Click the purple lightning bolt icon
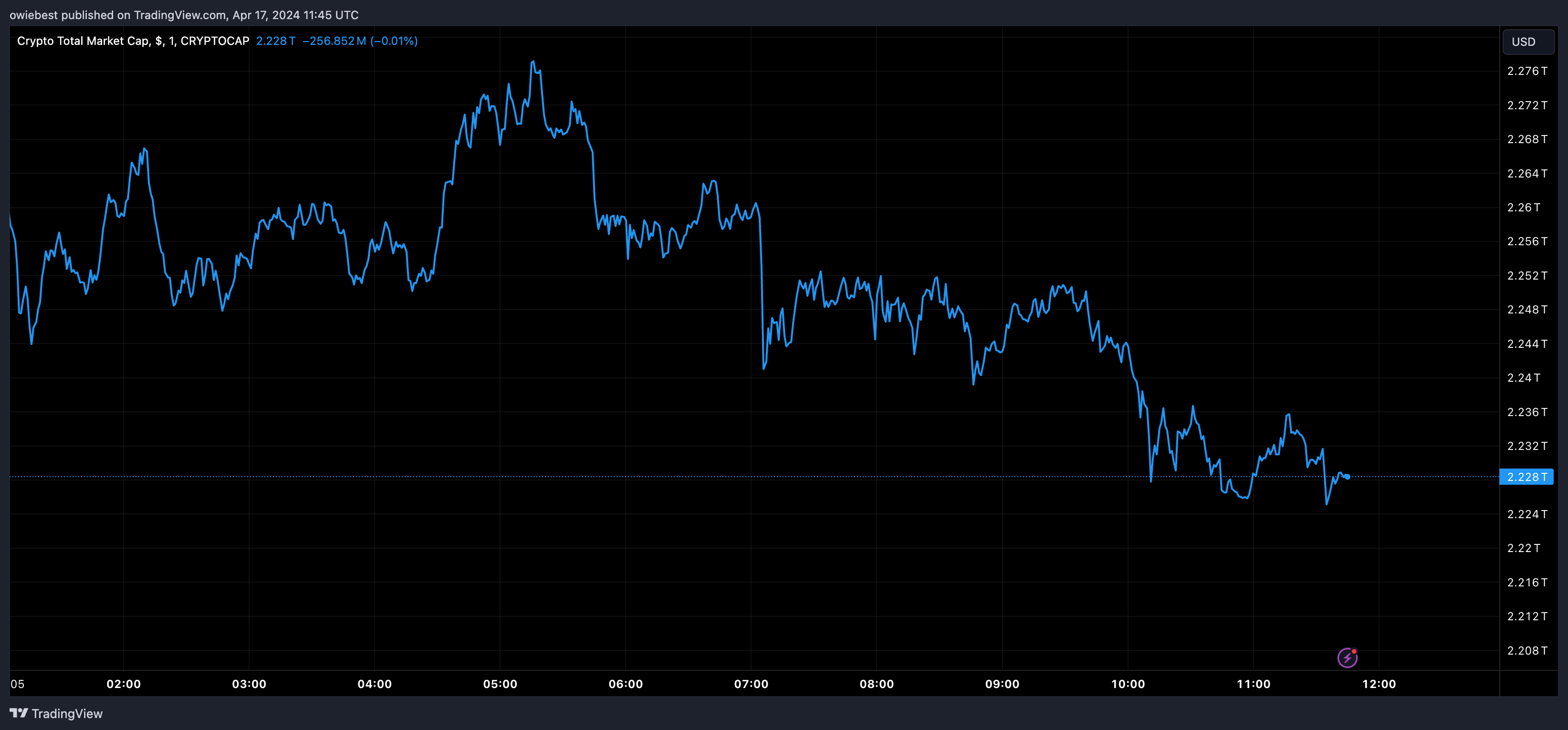The width and height of the screenshot is (1568, 730). tap(1347, 657)
